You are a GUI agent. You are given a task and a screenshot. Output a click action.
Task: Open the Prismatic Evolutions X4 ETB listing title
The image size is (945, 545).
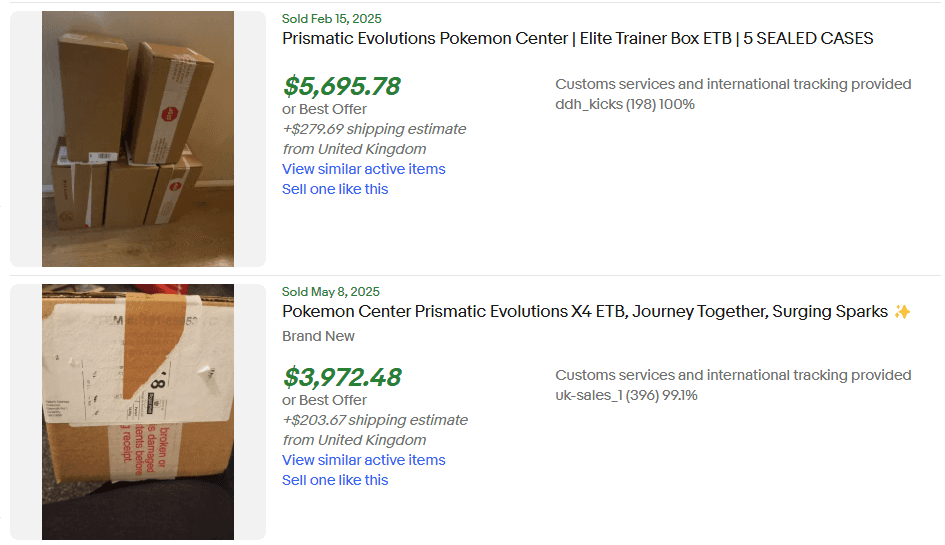click(x=585, y=312)
